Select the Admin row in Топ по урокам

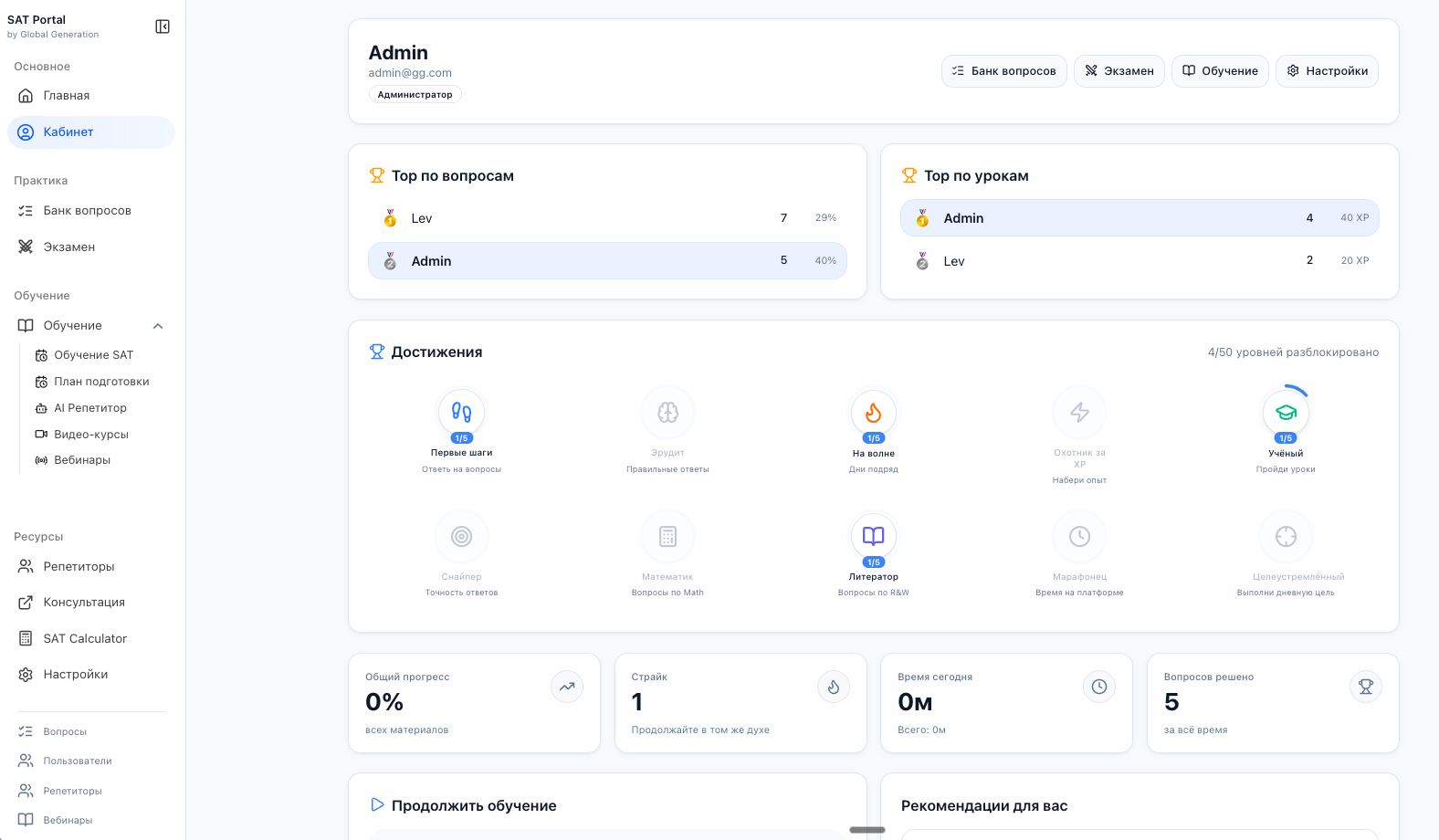point(1139,218)
